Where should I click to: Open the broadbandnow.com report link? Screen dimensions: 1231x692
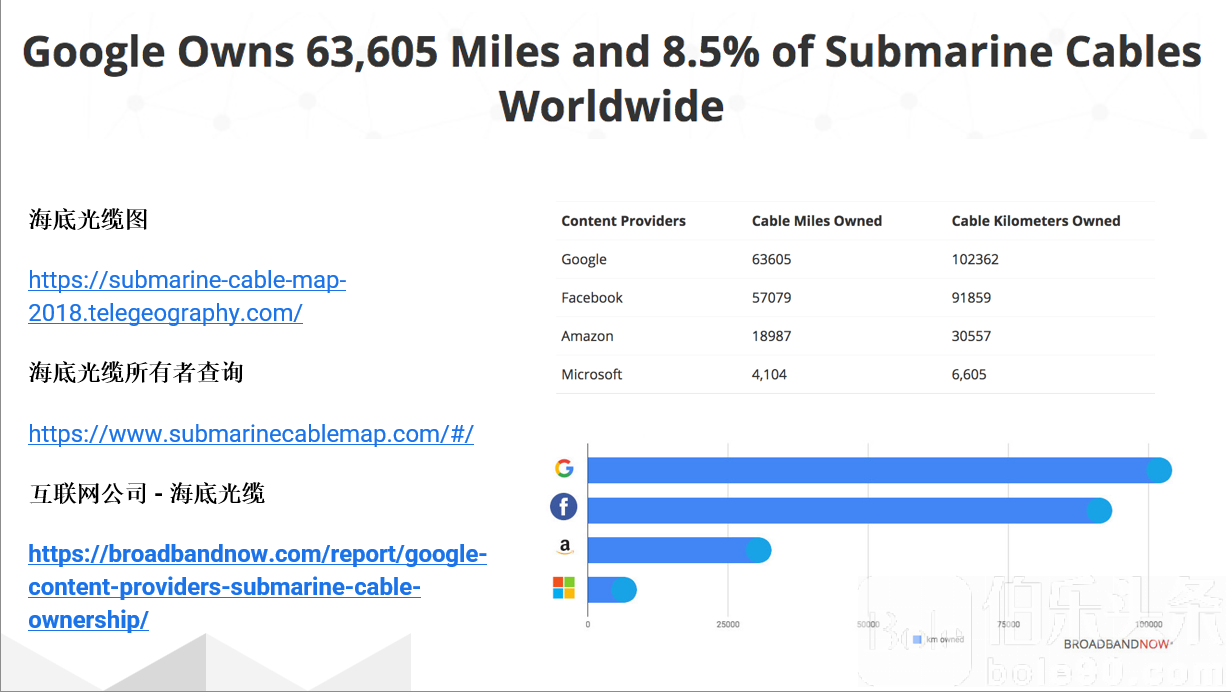point(257,587)
